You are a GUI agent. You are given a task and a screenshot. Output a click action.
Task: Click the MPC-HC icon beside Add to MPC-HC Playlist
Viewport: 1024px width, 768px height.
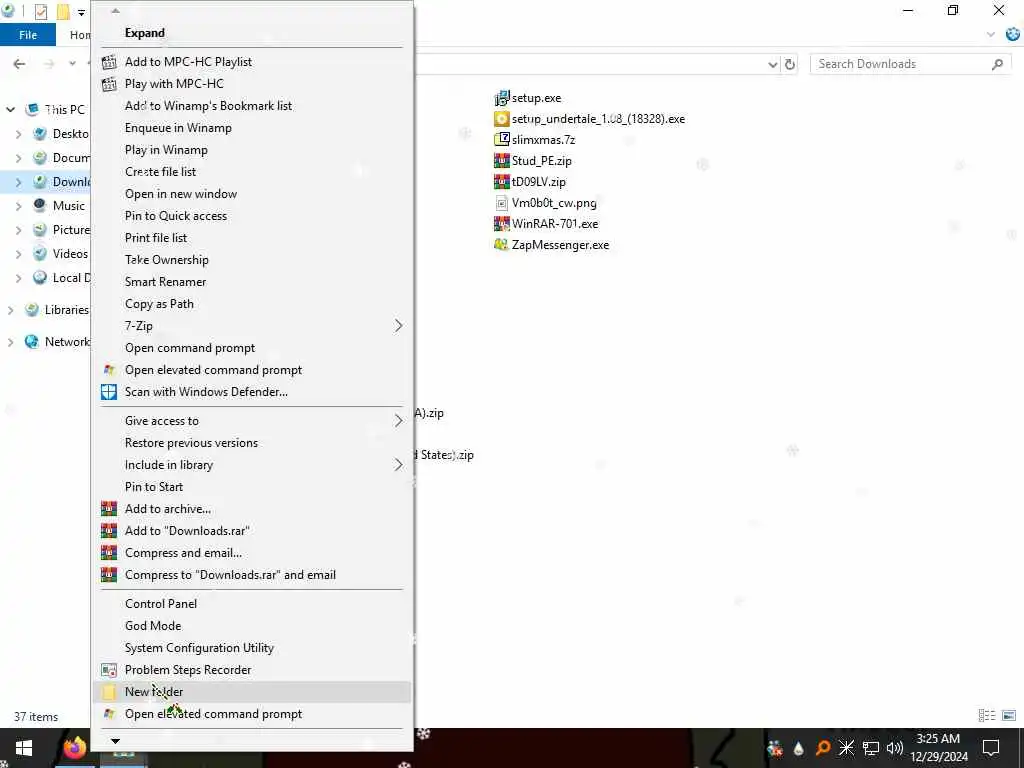[109, 62]
